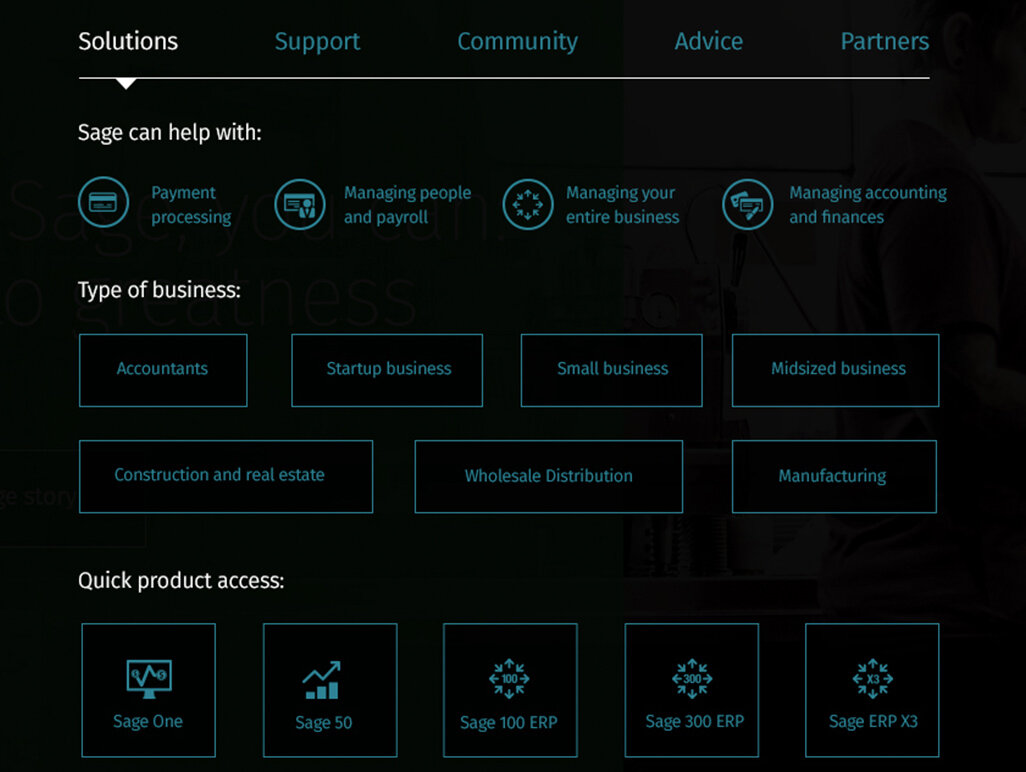The image size is (1026, 772).
Task: Switch to the Support tab
Action: pos(317,42)
